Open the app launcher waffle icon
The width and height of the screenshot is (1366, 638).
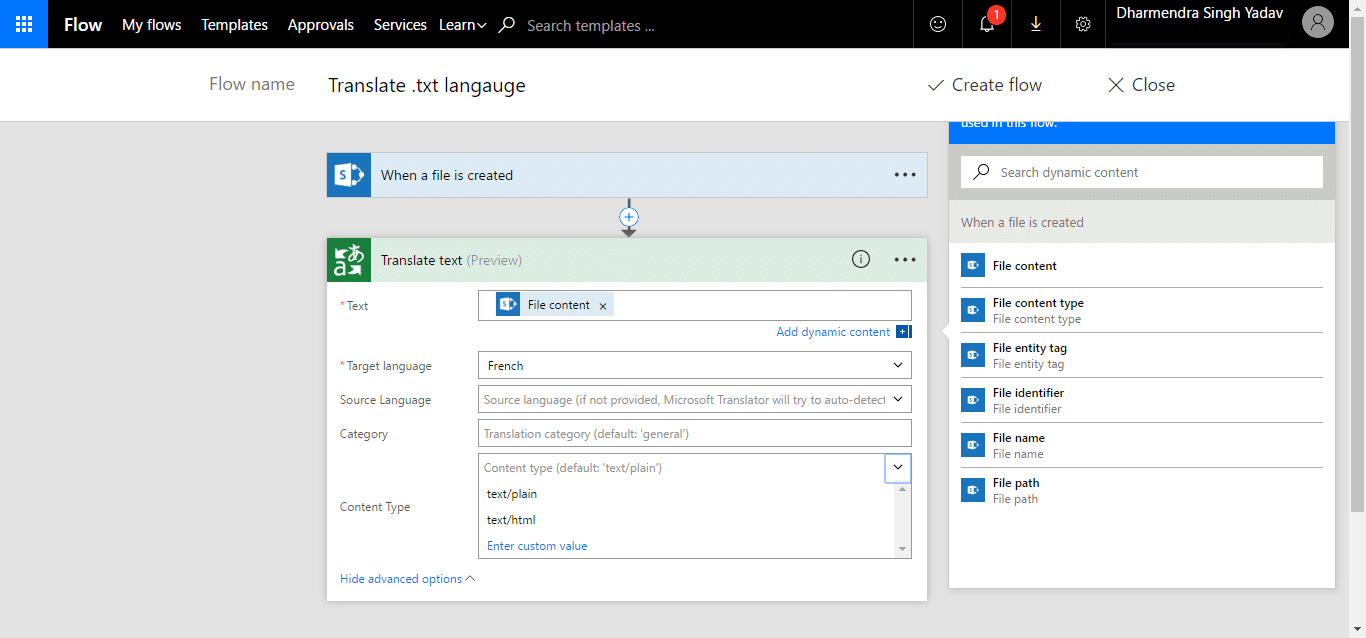(x=24, y=24)
